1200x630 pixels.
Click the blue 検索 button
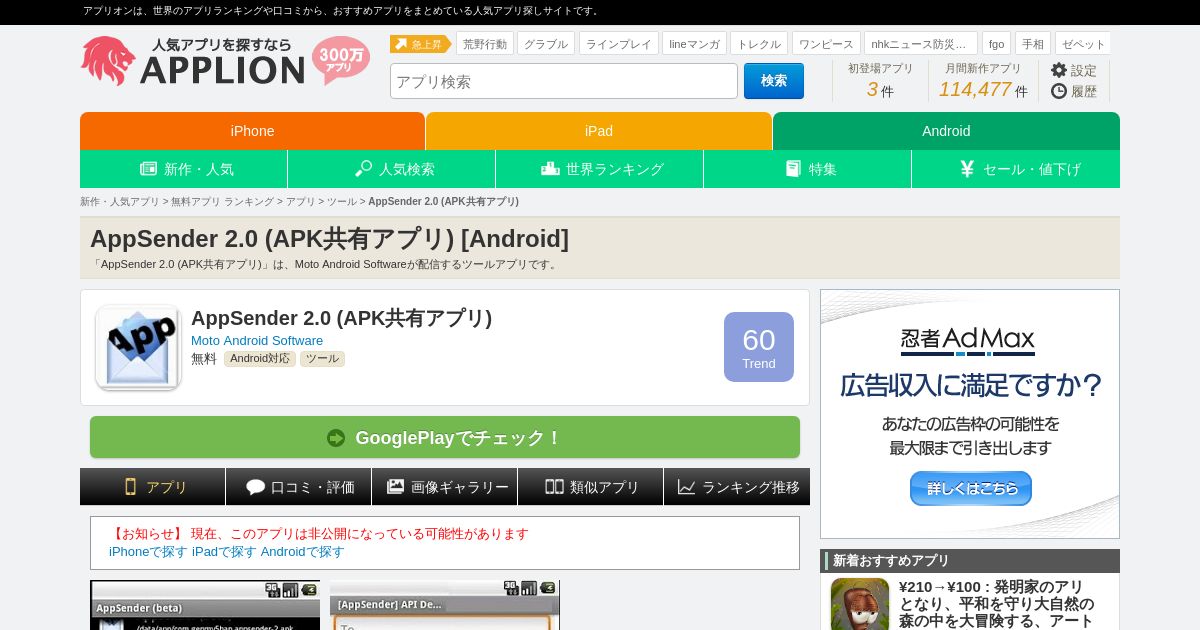coord(774,81)
